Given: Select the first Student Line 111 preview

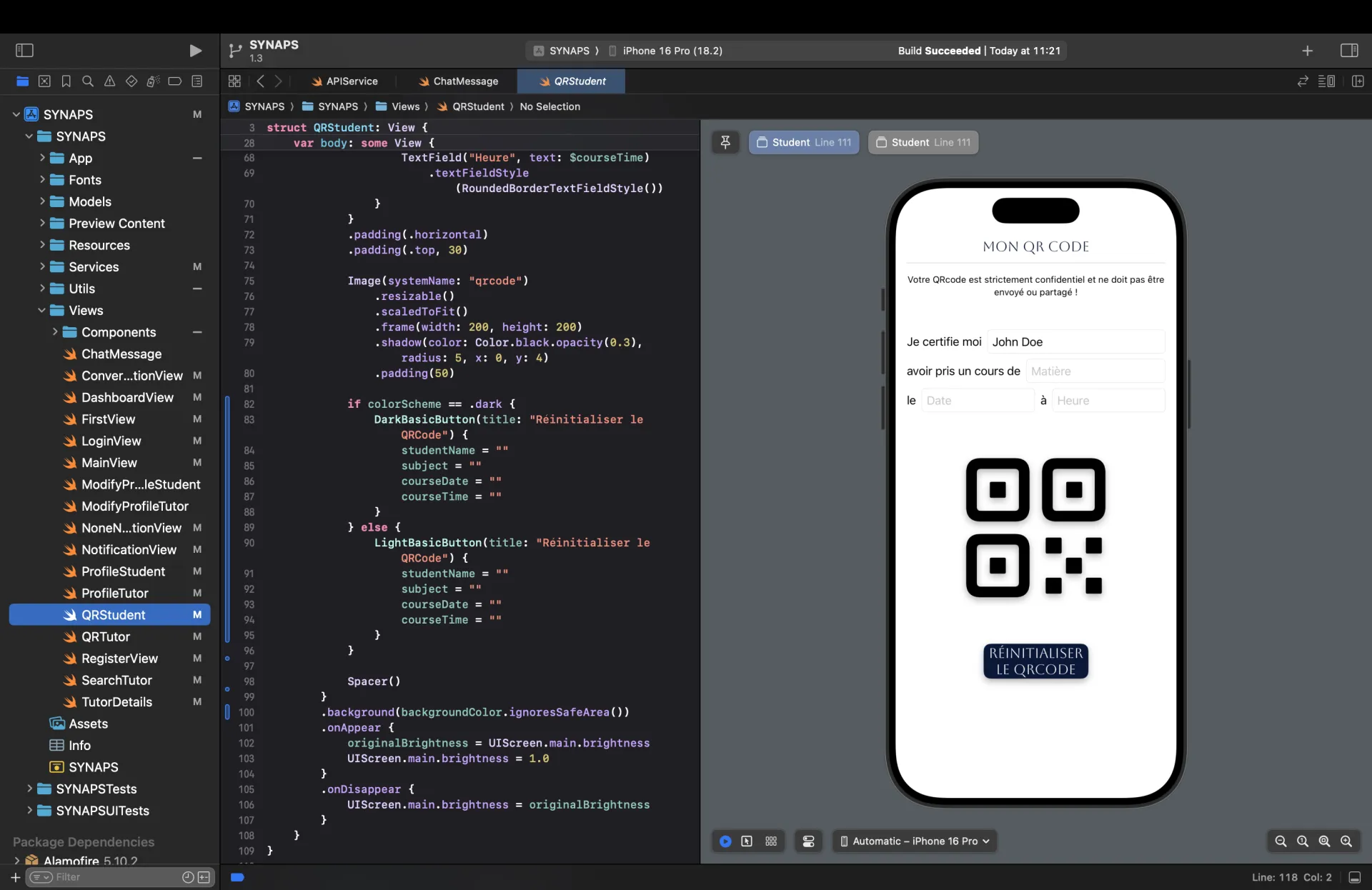Looking at the screenshot, I should pos(804,142).
